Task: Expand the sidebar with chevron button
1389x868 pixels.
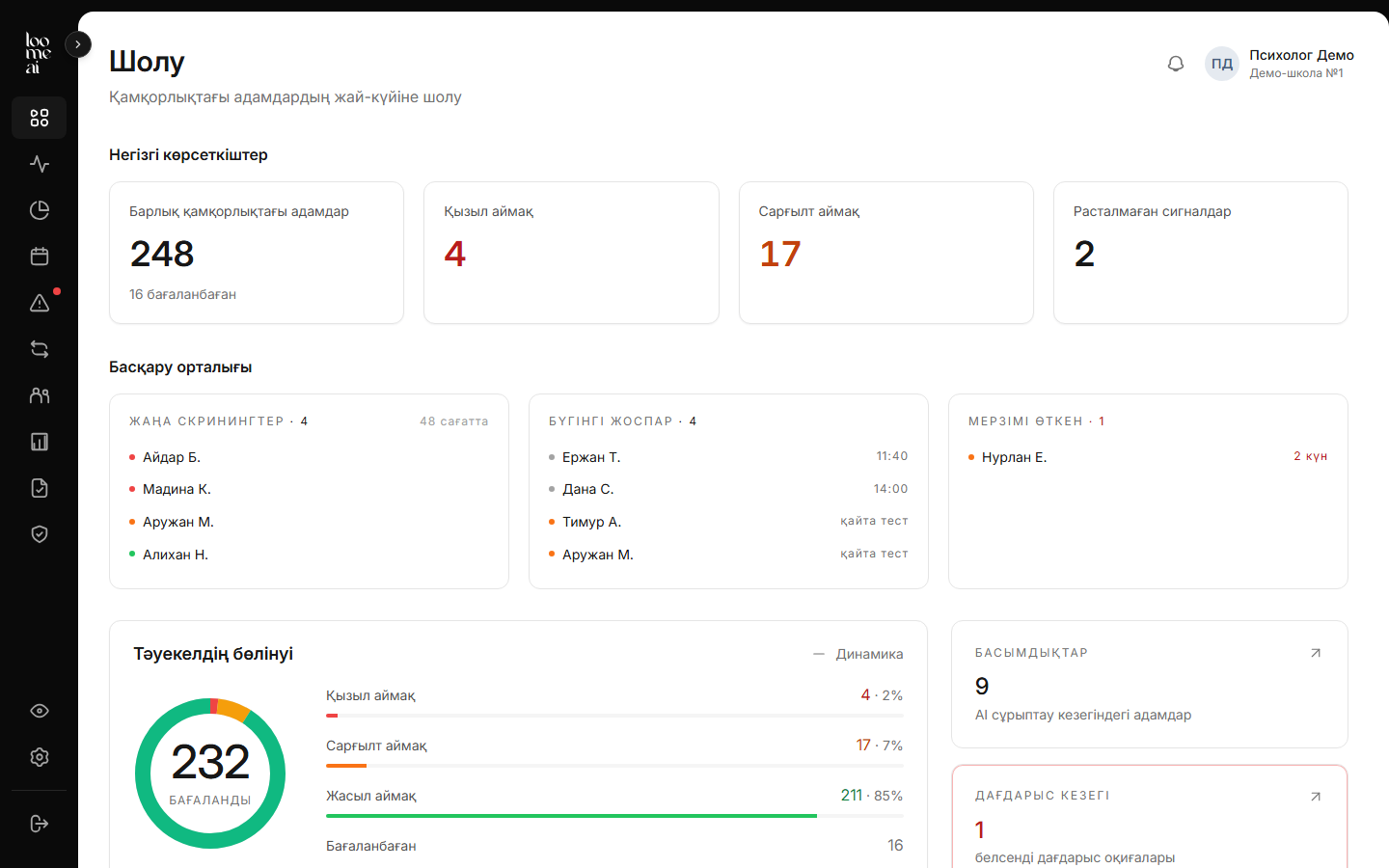Action: (78, 44)
